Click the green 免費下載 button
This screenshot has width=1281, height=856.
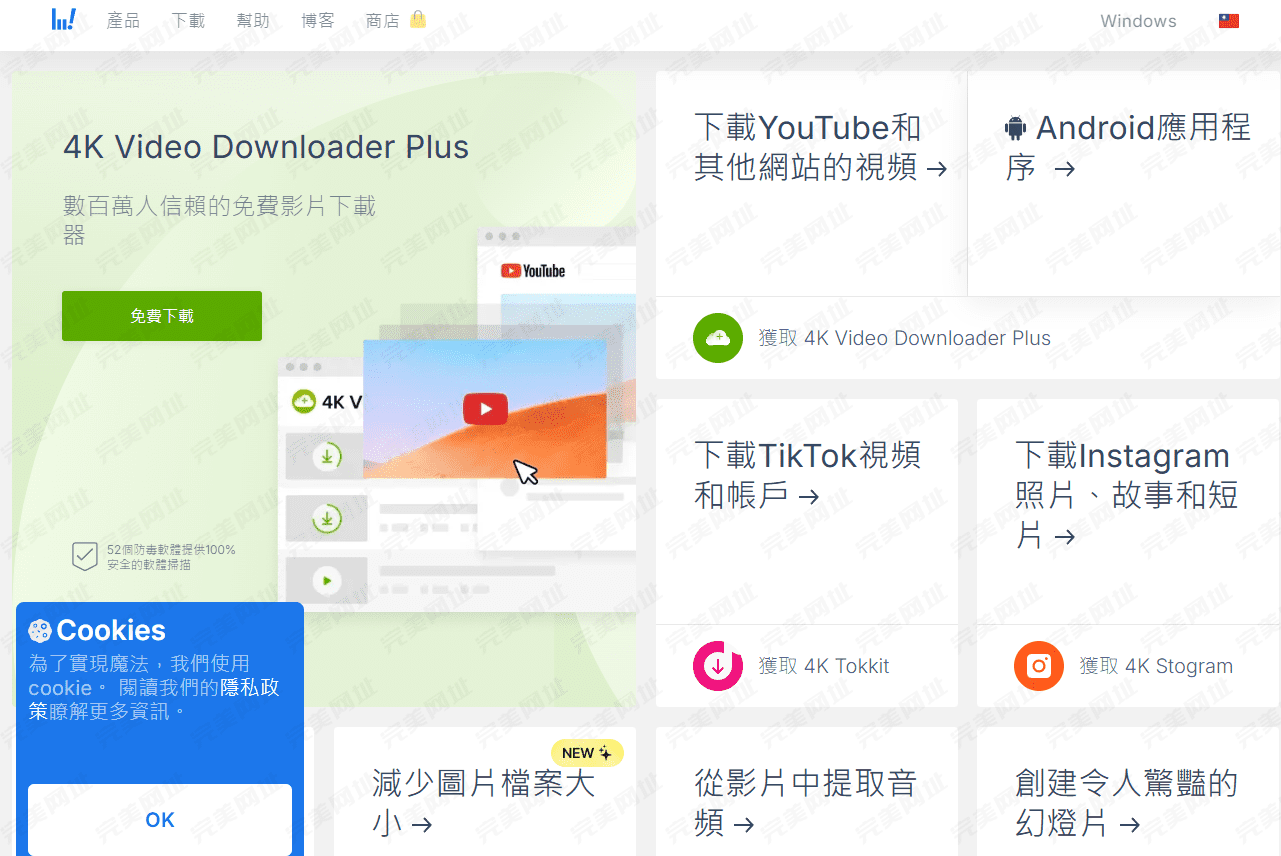click(x=162, y=316)
